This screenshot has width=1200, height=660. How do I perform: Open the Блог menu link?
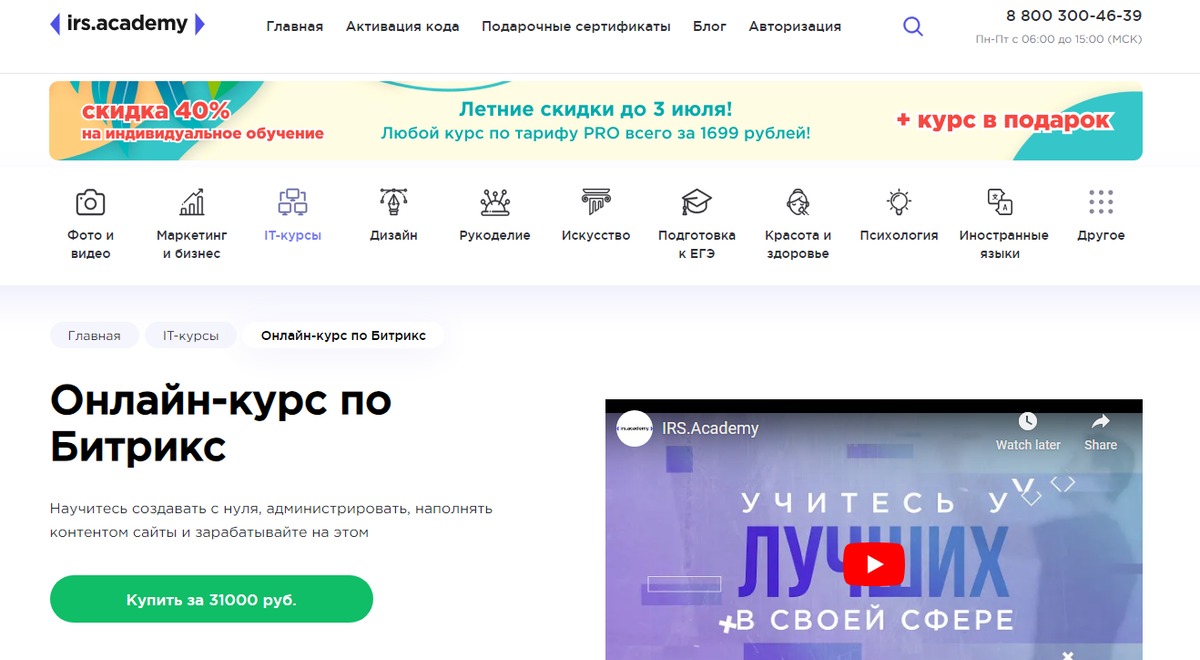point(710,27)
